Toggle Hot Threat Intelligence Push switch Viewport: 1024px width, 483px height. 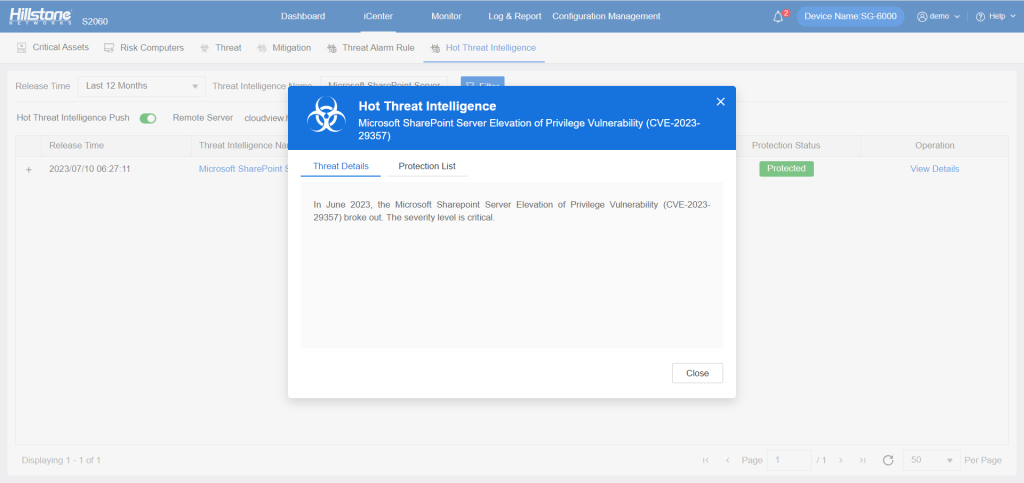[148, 118]
